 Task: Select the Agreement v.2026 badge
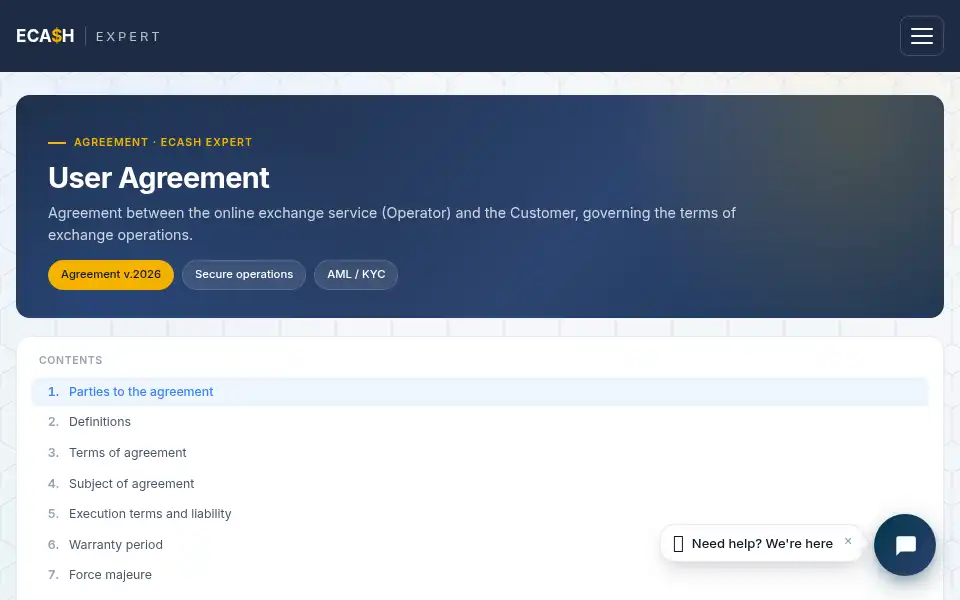(x=111, y=274)
